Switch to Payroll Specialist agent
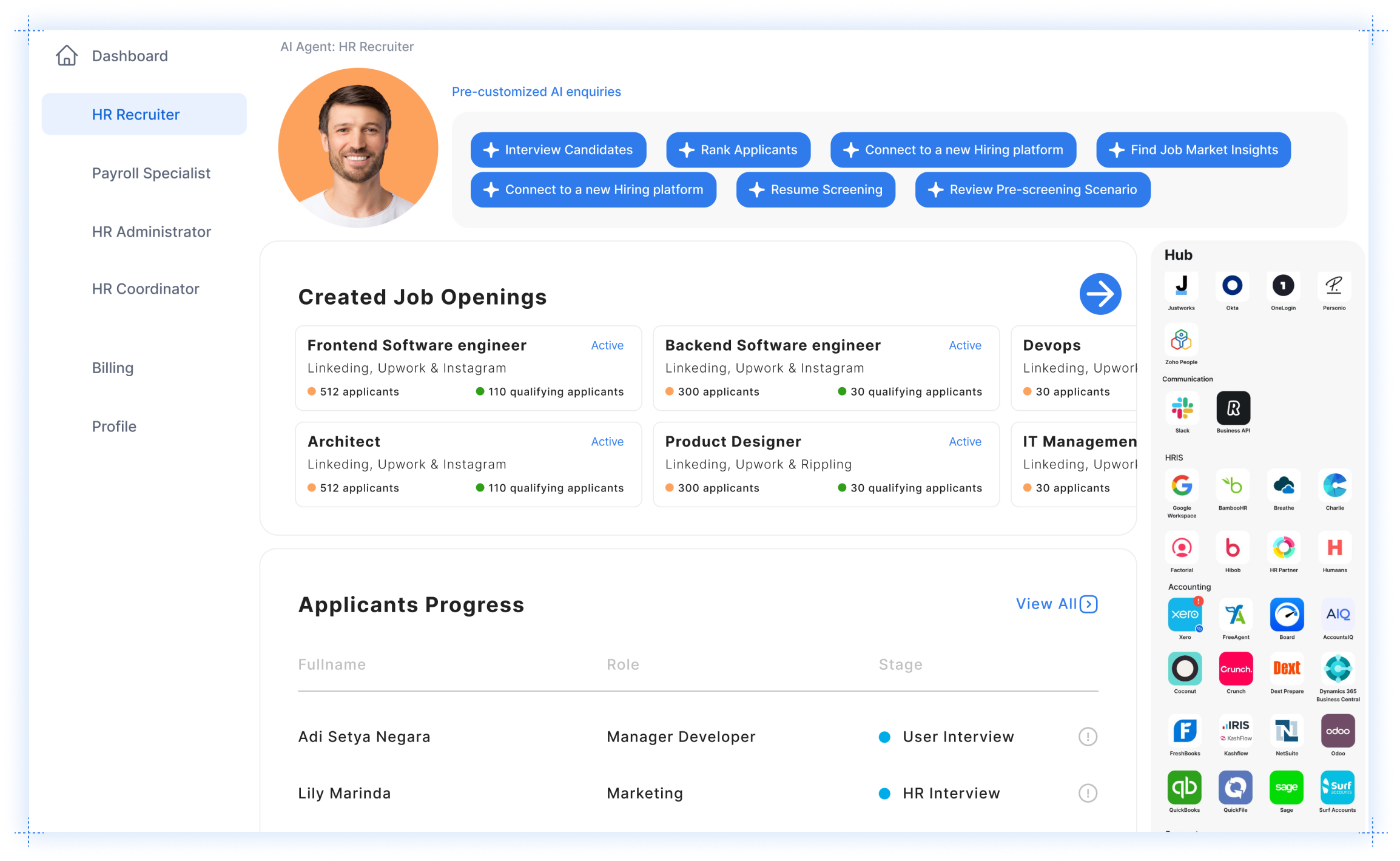 [151, 174]
